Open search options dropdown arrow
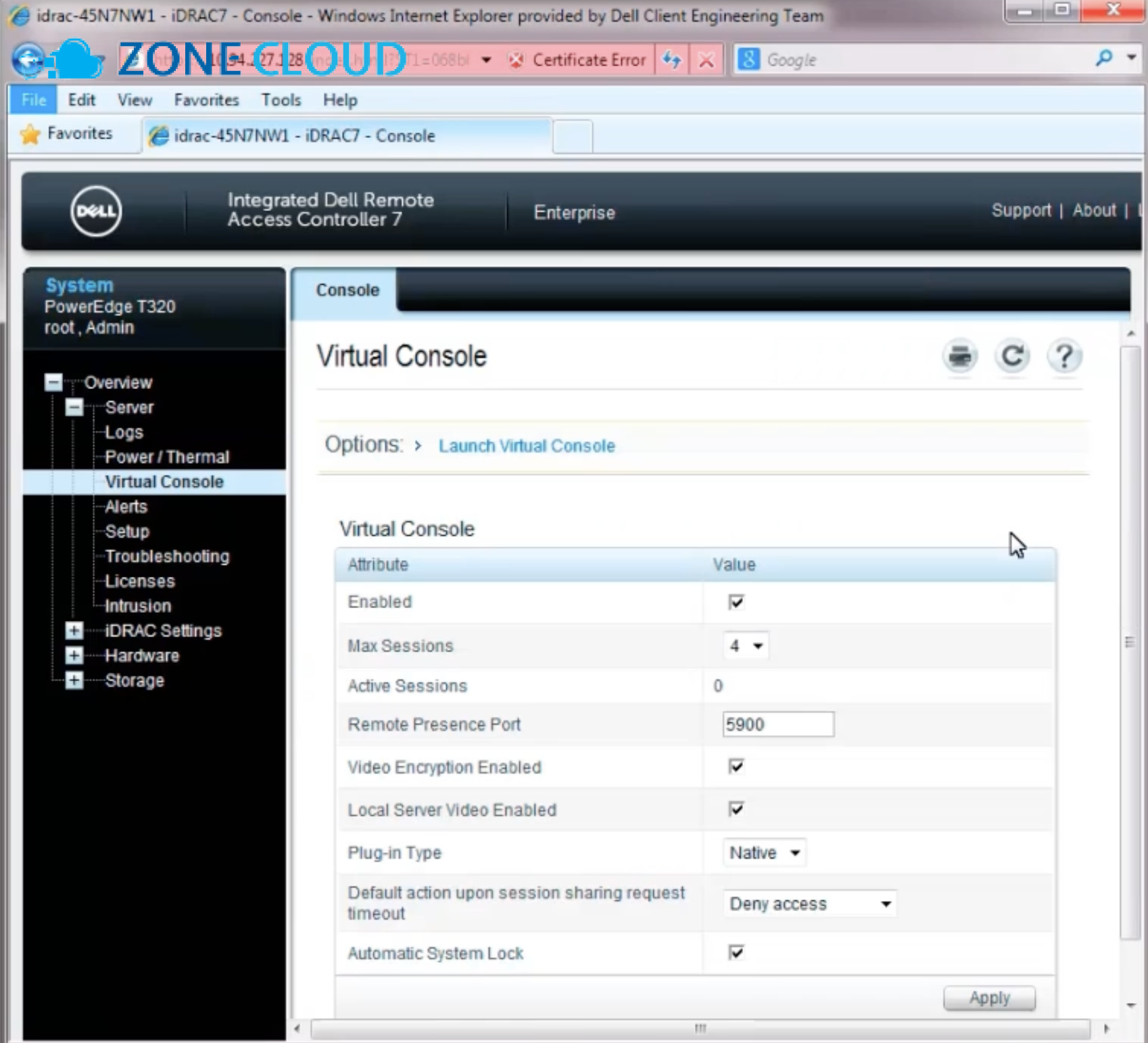Image resolution: width=1148 pixels, height=1043 pixels. (1131, 58)
